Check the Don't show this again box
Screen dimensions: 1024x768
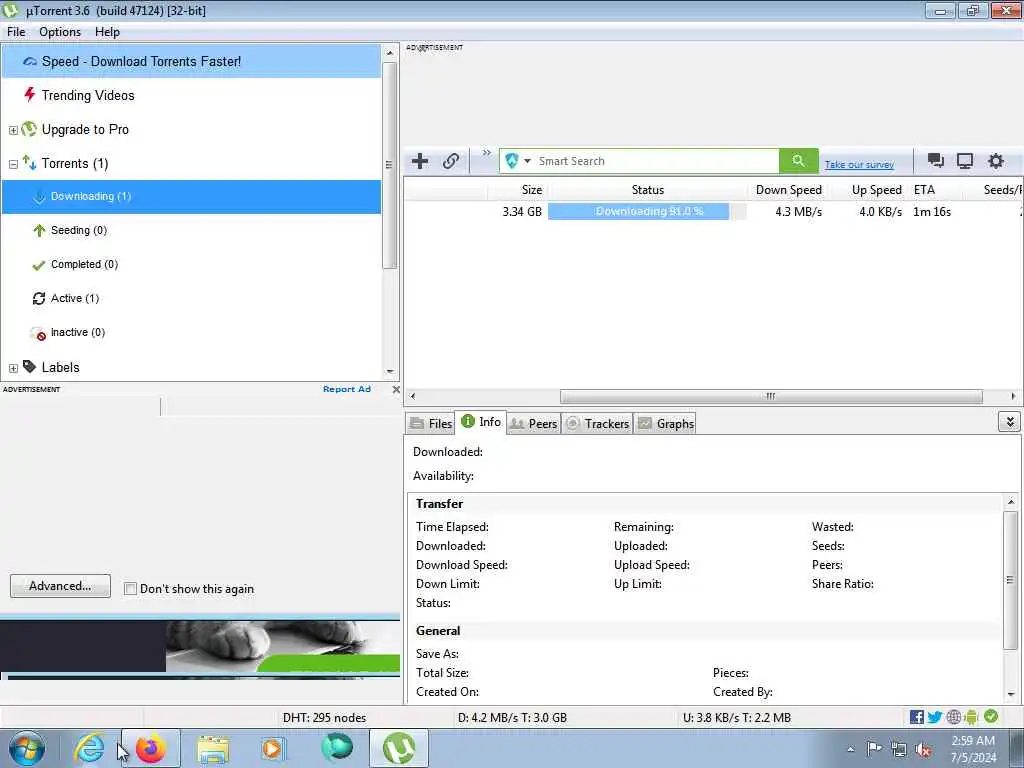[x=131, y=589]
